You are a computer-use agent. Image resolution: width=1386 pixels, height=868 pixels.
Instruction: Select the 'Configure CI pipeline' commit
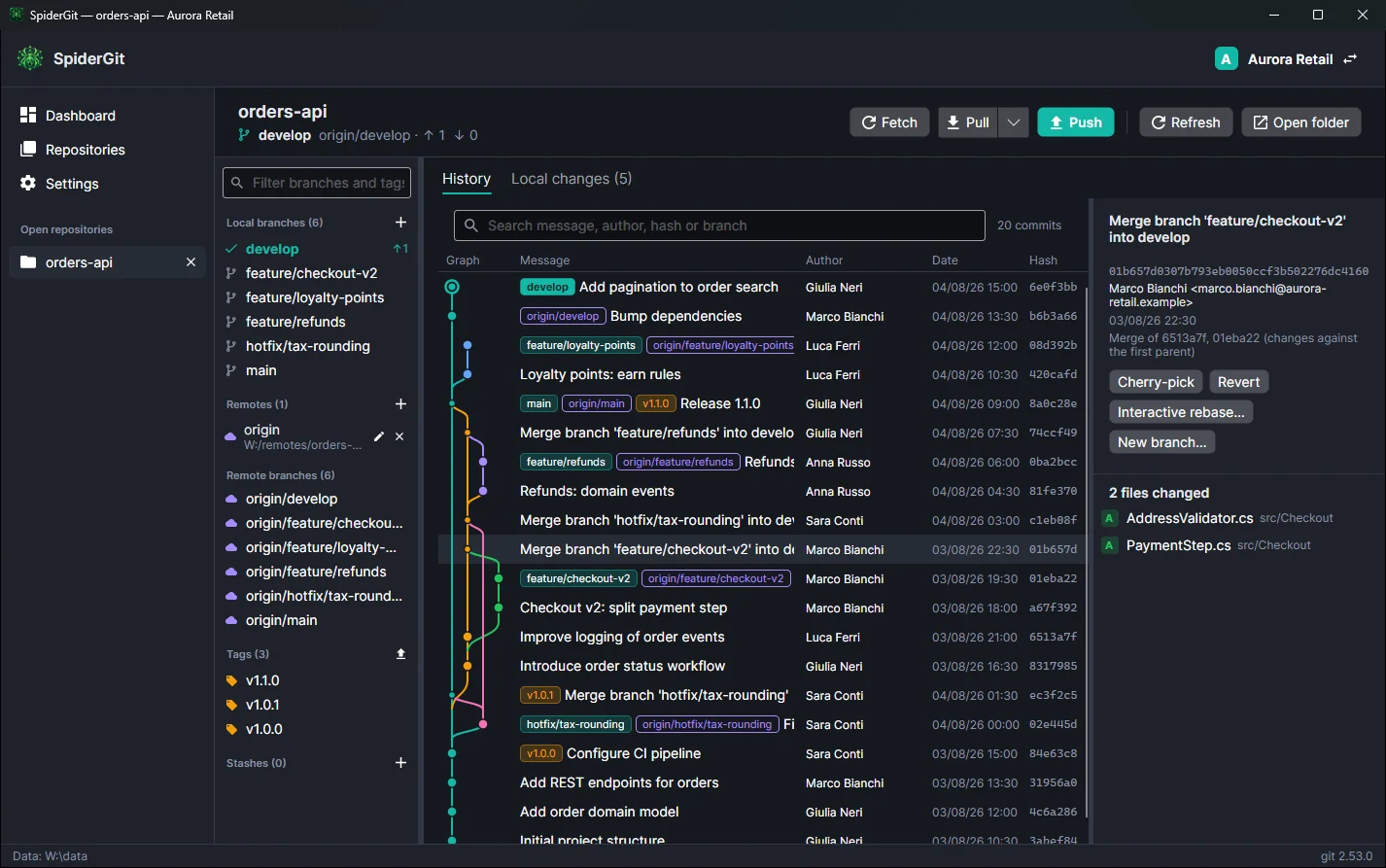(x=761, y=754)
